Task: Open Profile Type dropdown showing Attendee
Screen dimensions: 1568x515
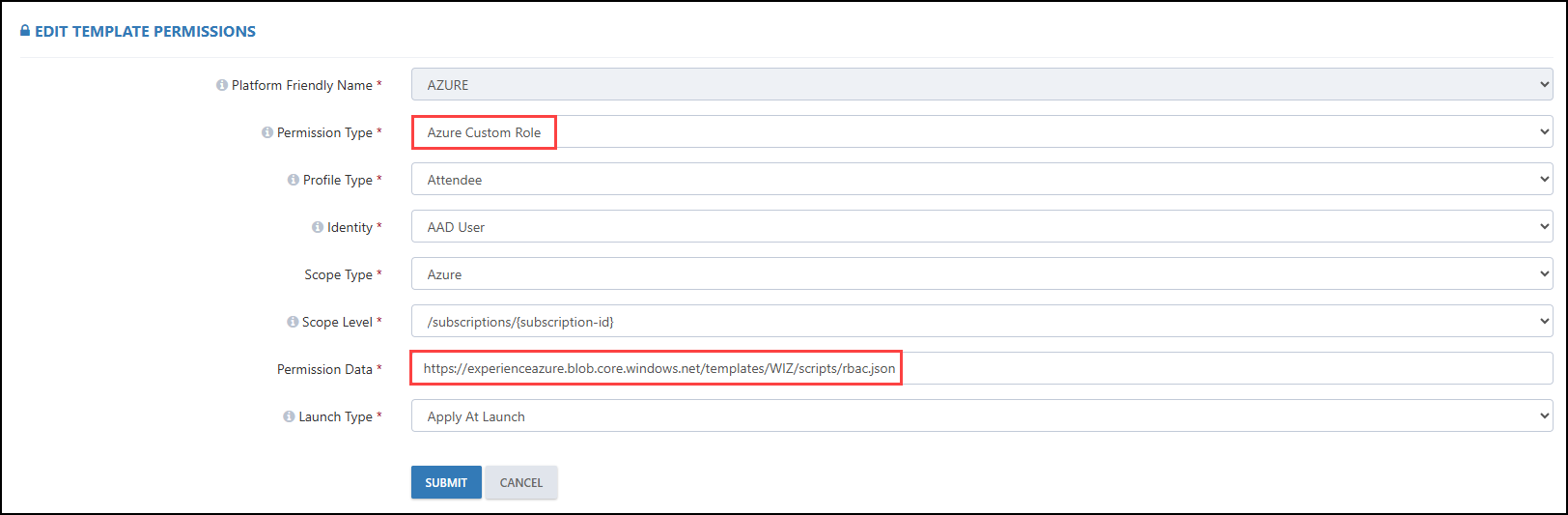Action: (x=982, y=179)
